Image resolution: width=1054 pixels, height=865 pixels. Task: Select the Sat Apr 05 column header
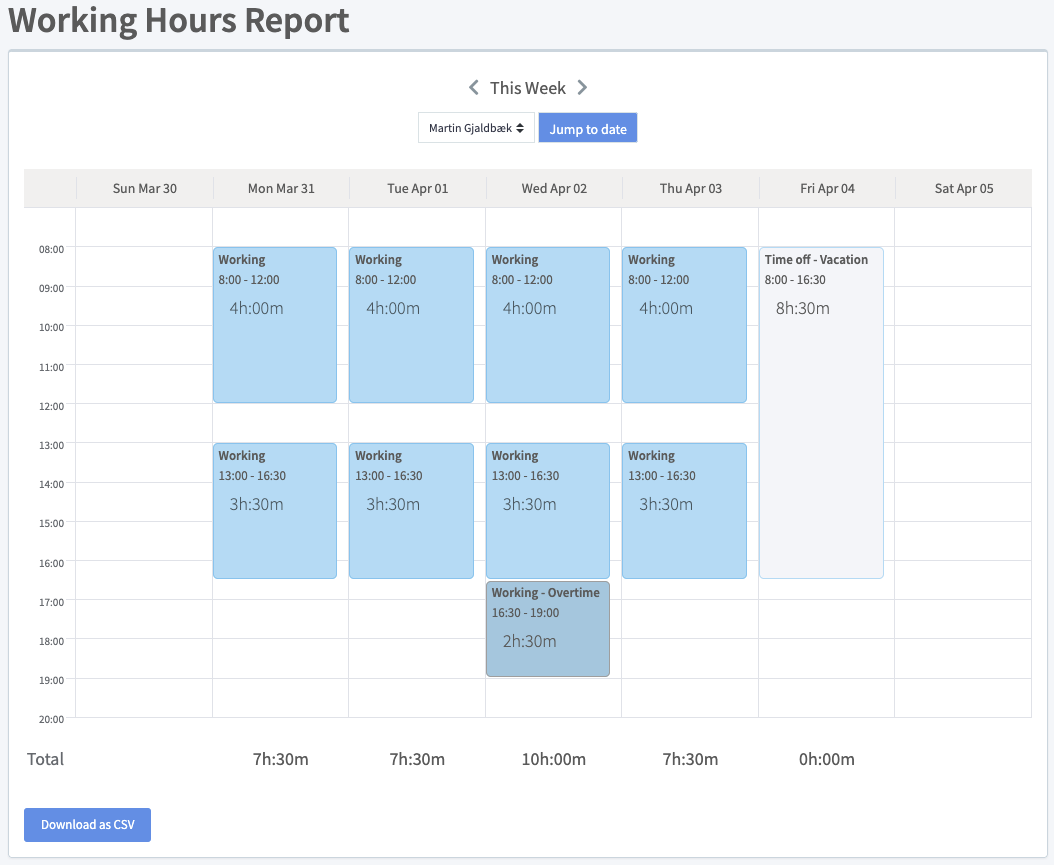(964, 188)
